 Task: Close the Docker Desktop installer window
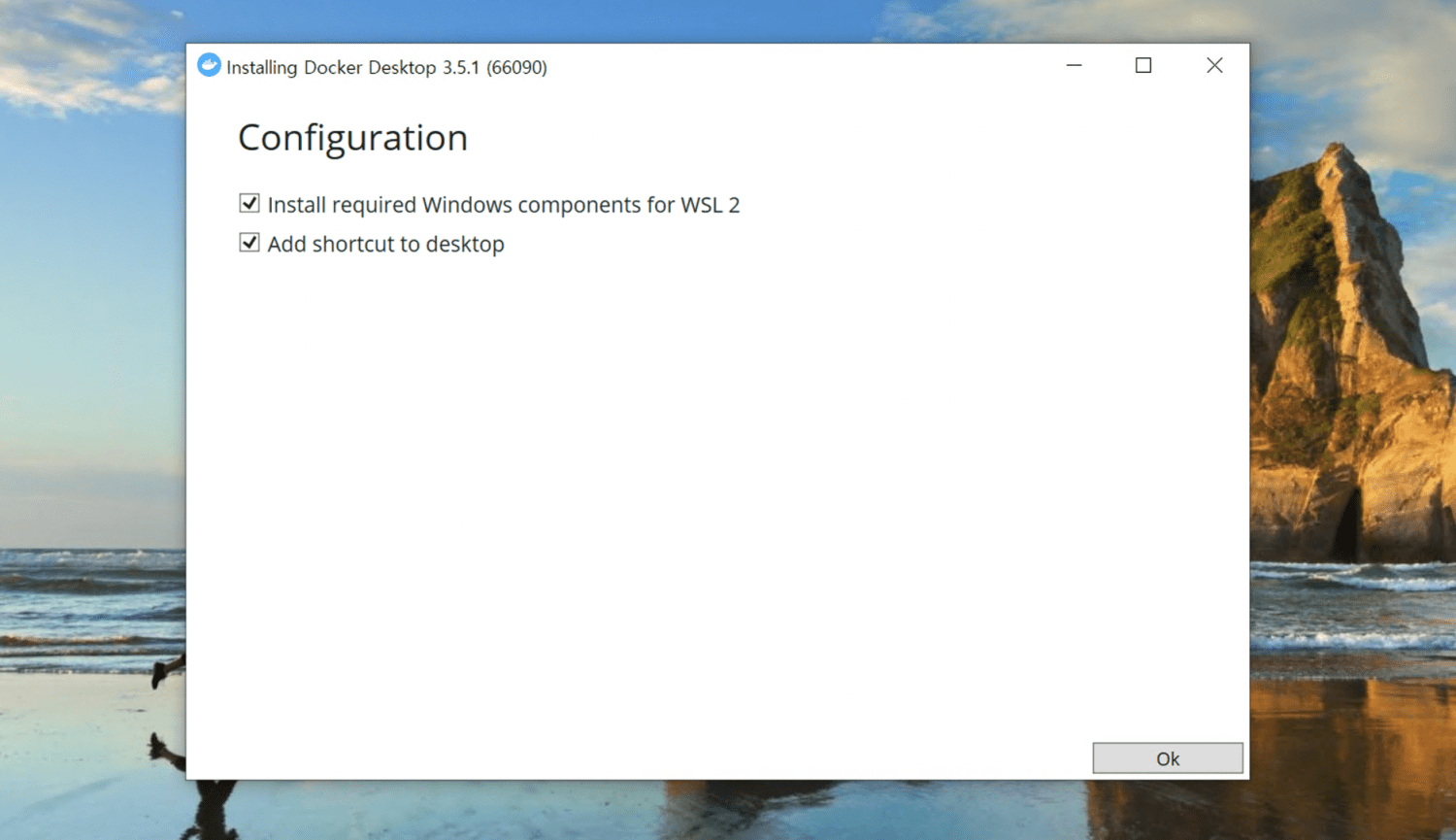[1214, 65]
